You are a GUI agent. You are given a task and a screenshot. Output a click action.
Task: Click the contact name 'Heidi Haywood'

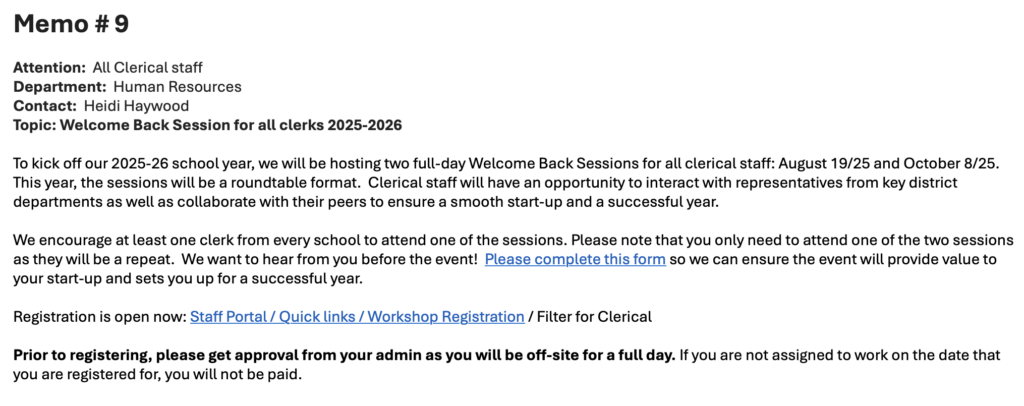[x=136, y=106]
